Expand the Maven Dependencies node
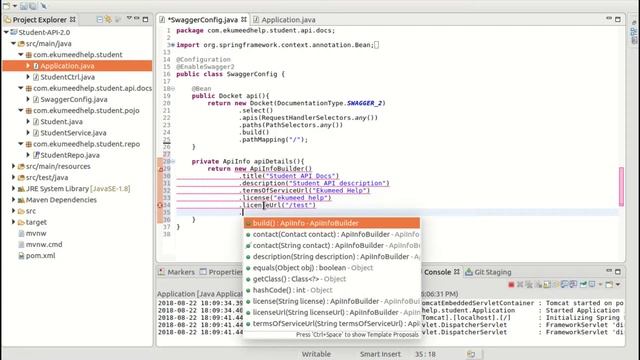Screen dimensions: 640x360 click(x=13, y=200)
